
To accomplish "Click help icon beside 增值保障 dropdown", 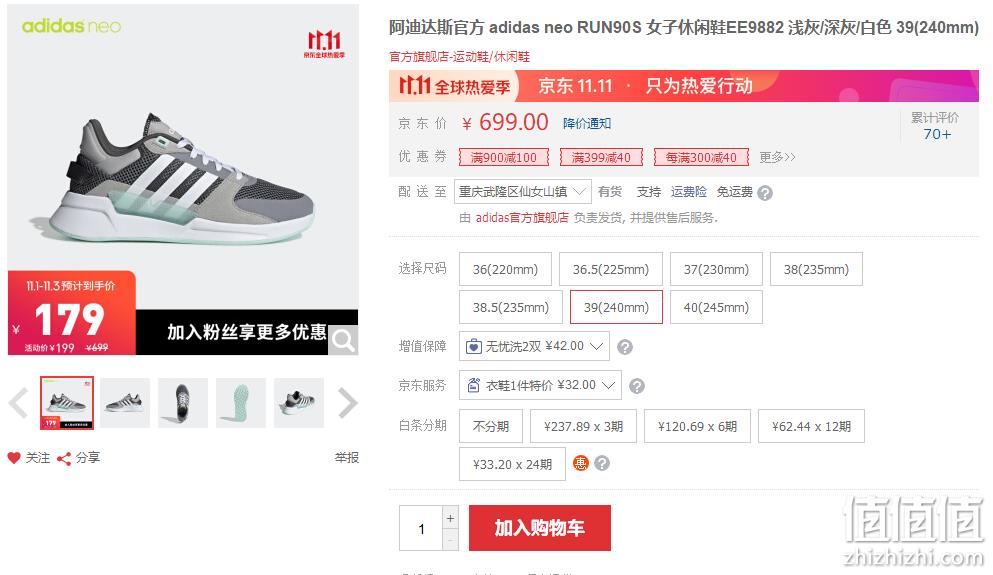I will 624,347.
